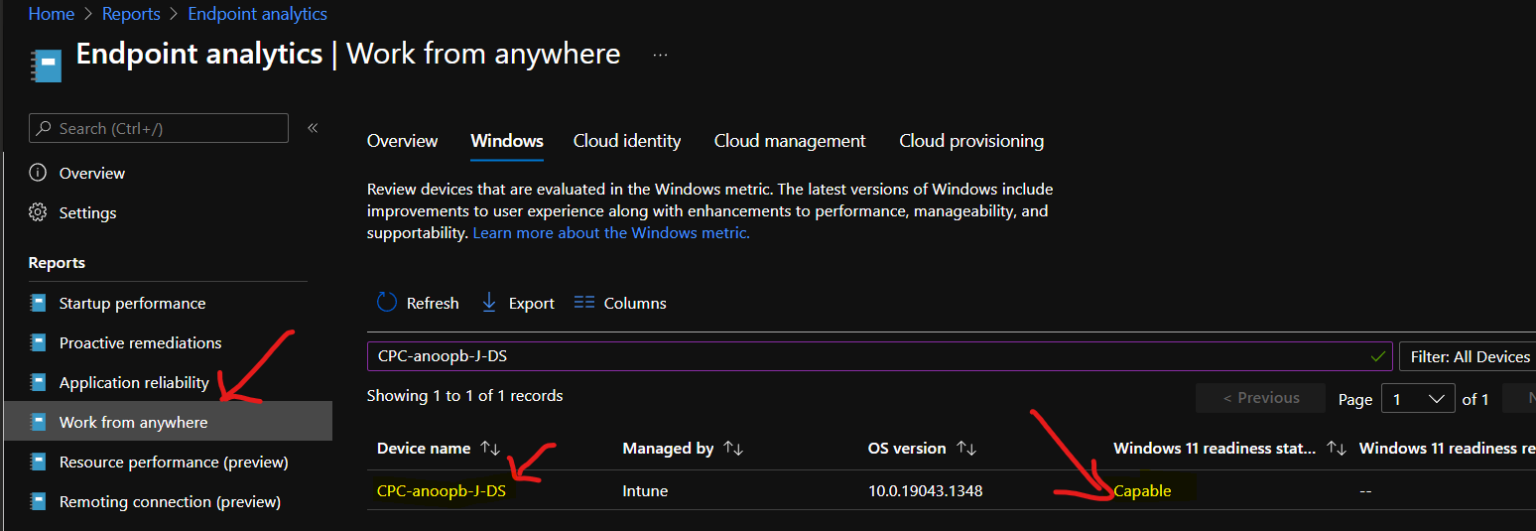Screen dimensions: 1536x531
Task: Click the Settings gear icon
Action: click(38, 213)
